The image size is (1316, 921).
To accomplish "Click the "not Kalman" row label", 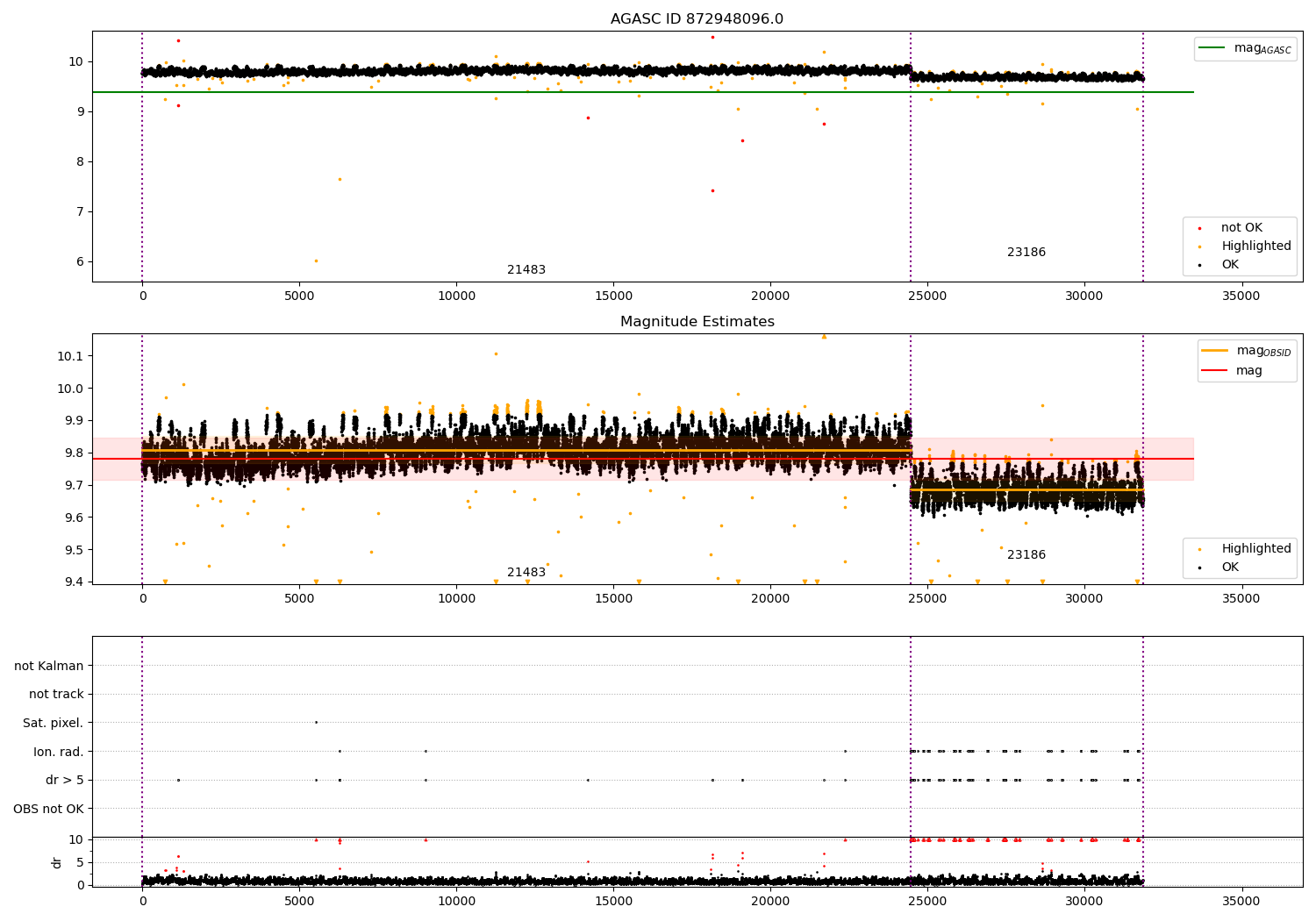I will [49, 666].
